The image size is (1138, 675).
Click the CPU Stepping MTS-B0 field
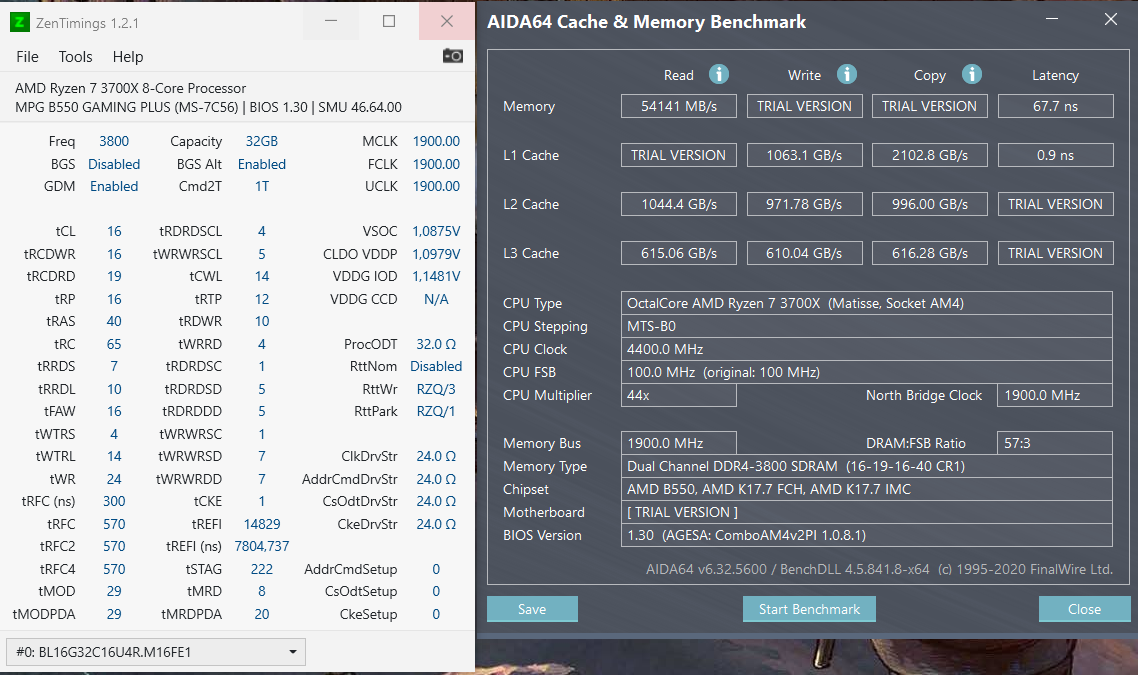click(x=867, y=326)
